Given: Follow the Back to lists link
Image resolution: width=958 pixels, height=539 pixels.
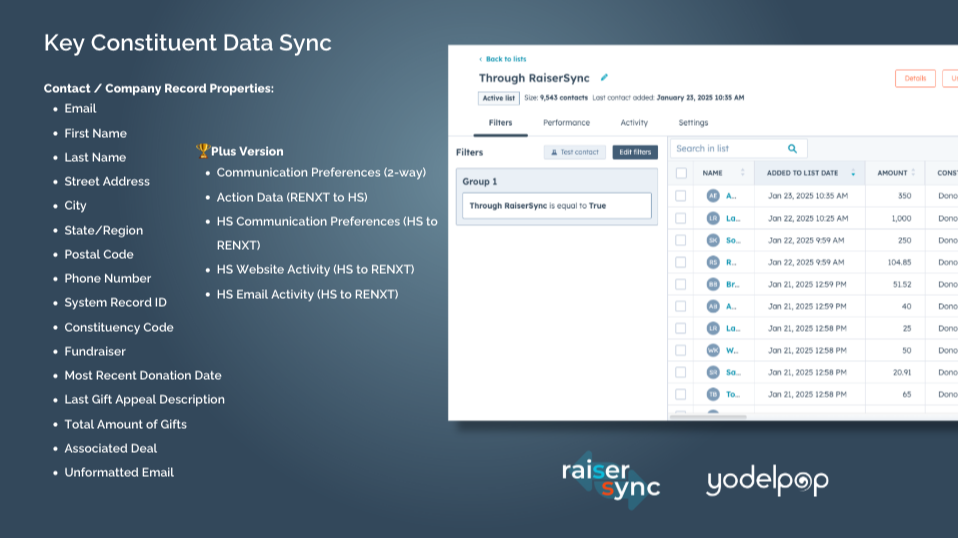Looking at the screenshot, I should tap(505, 59).
